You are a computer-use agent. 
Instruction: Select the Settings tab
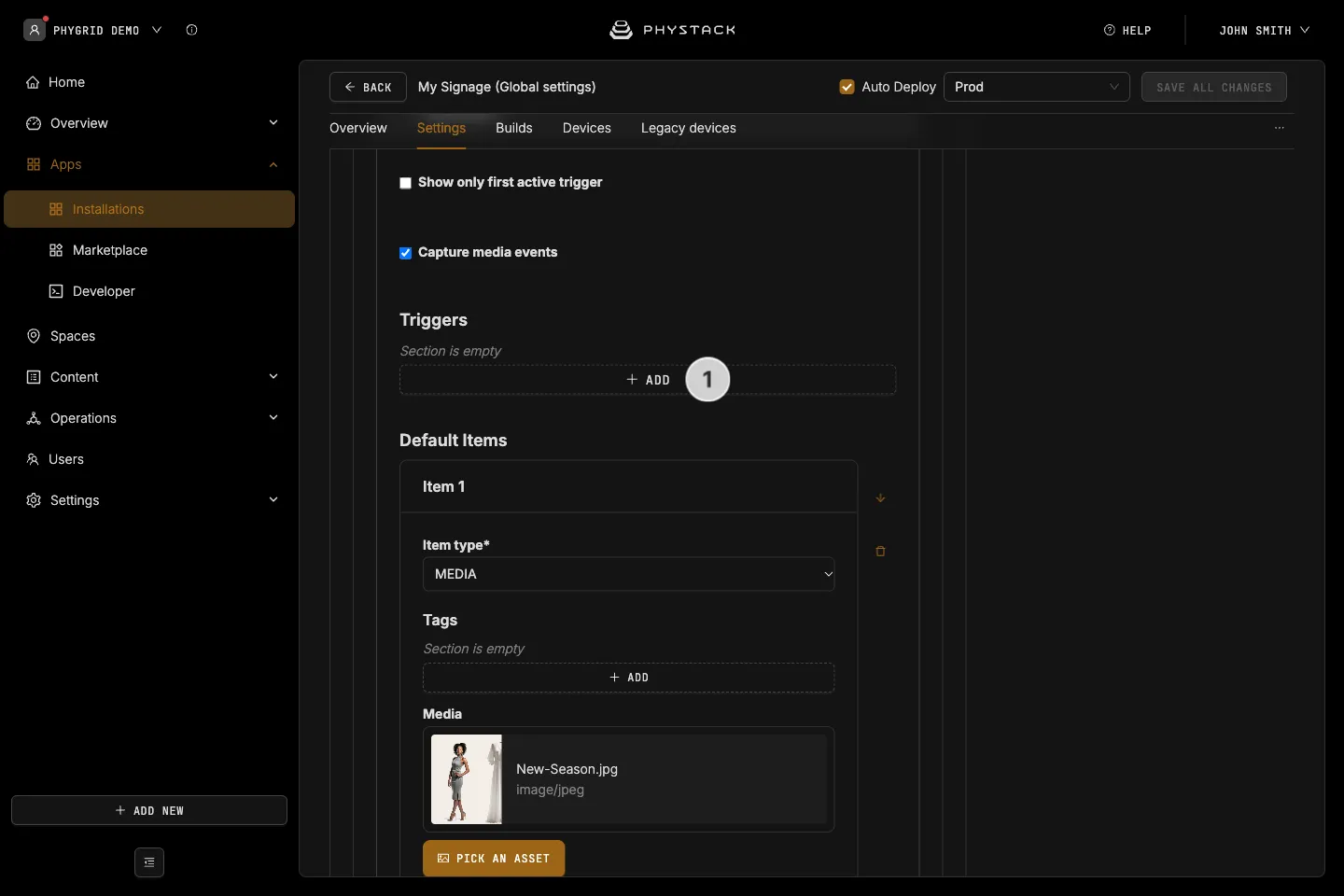coord(441,128)
